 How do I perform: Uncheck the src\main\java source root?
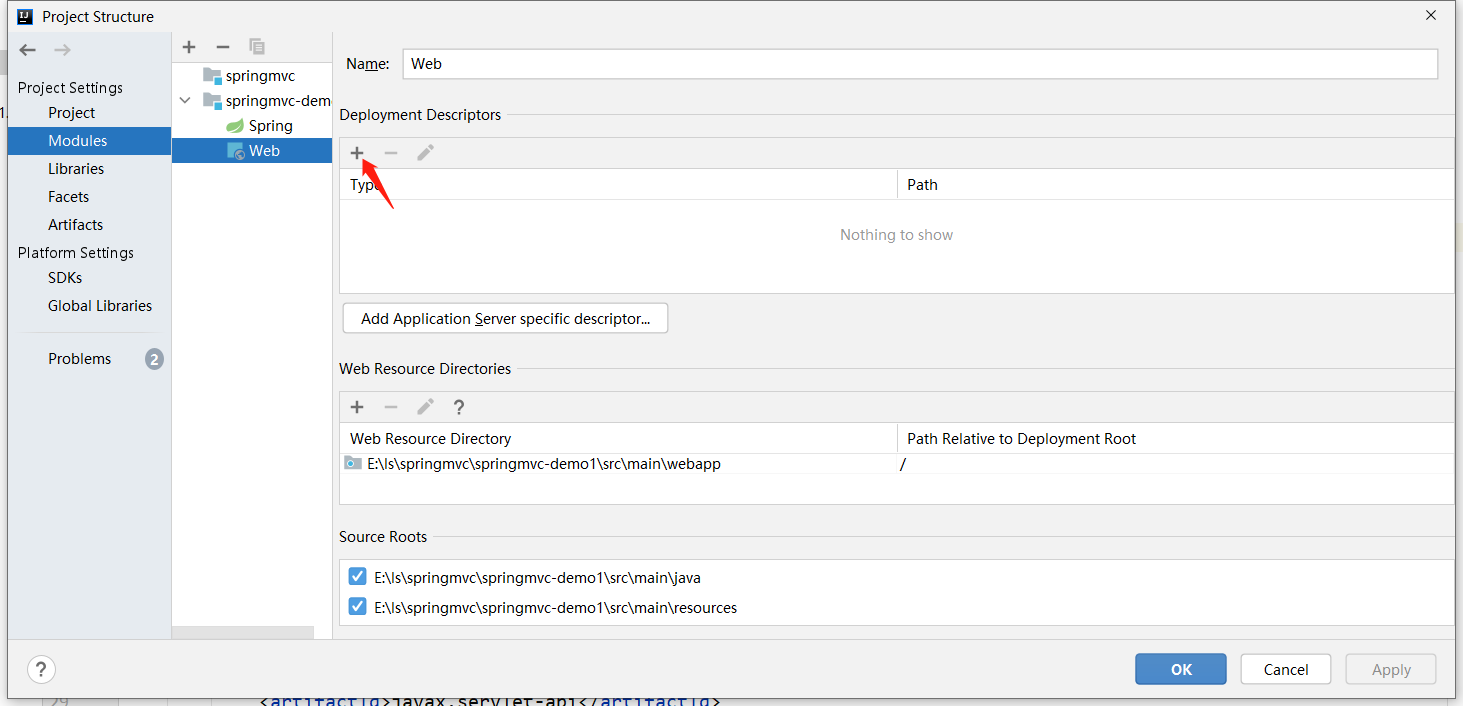pos(357,577)
